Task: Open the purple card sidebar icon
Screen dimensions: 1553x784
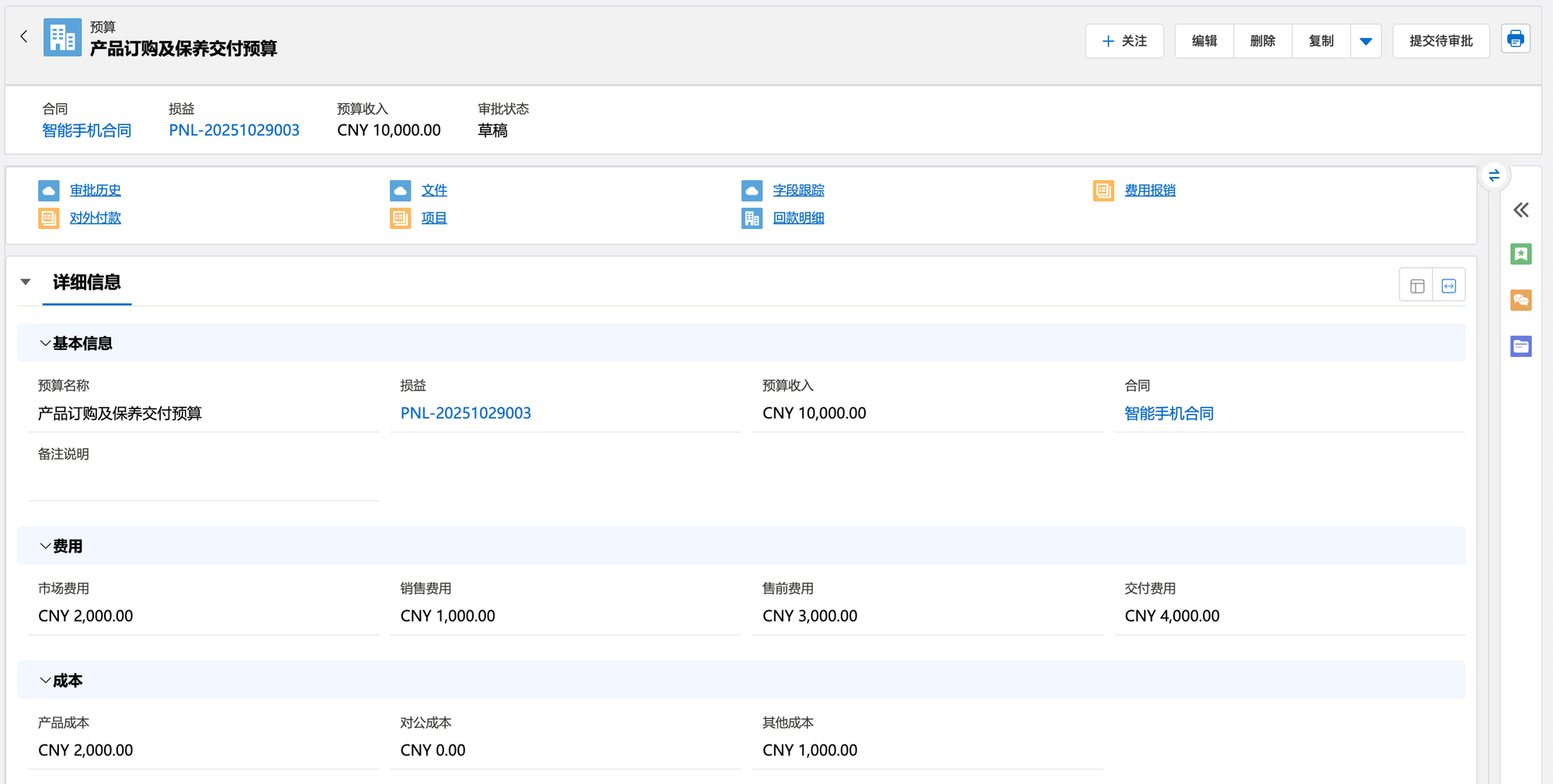Action: coord(1520,346)
